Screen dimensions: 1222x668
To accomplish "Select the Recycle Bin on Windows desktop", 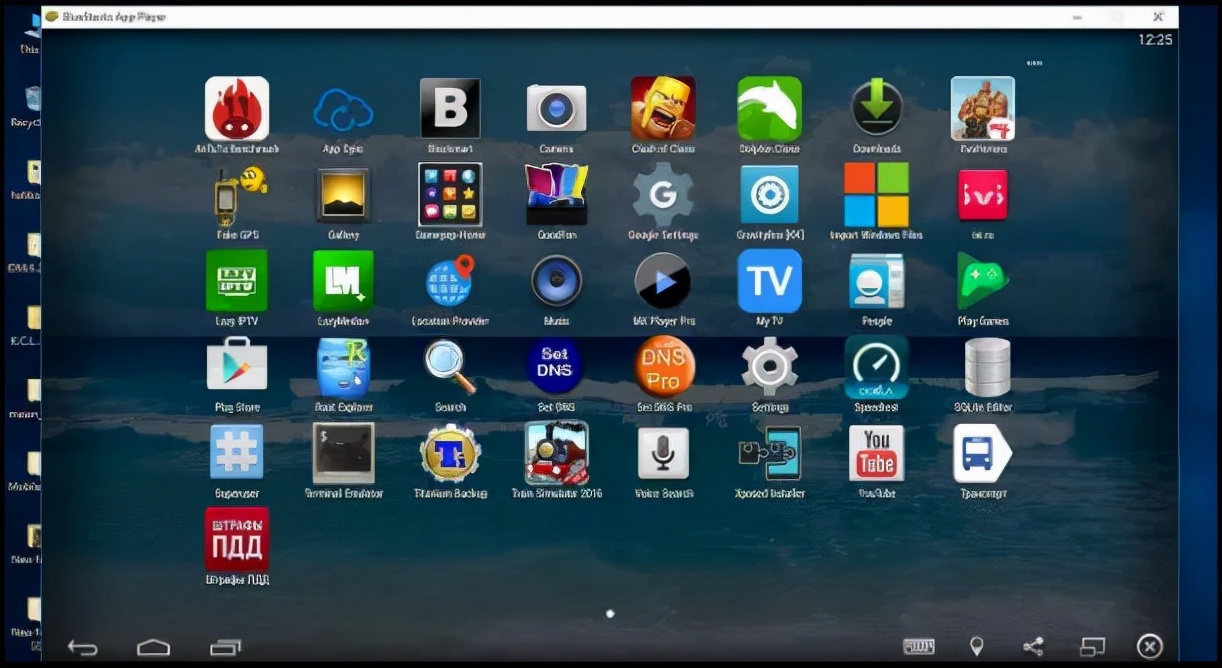I will coord(33,105).
